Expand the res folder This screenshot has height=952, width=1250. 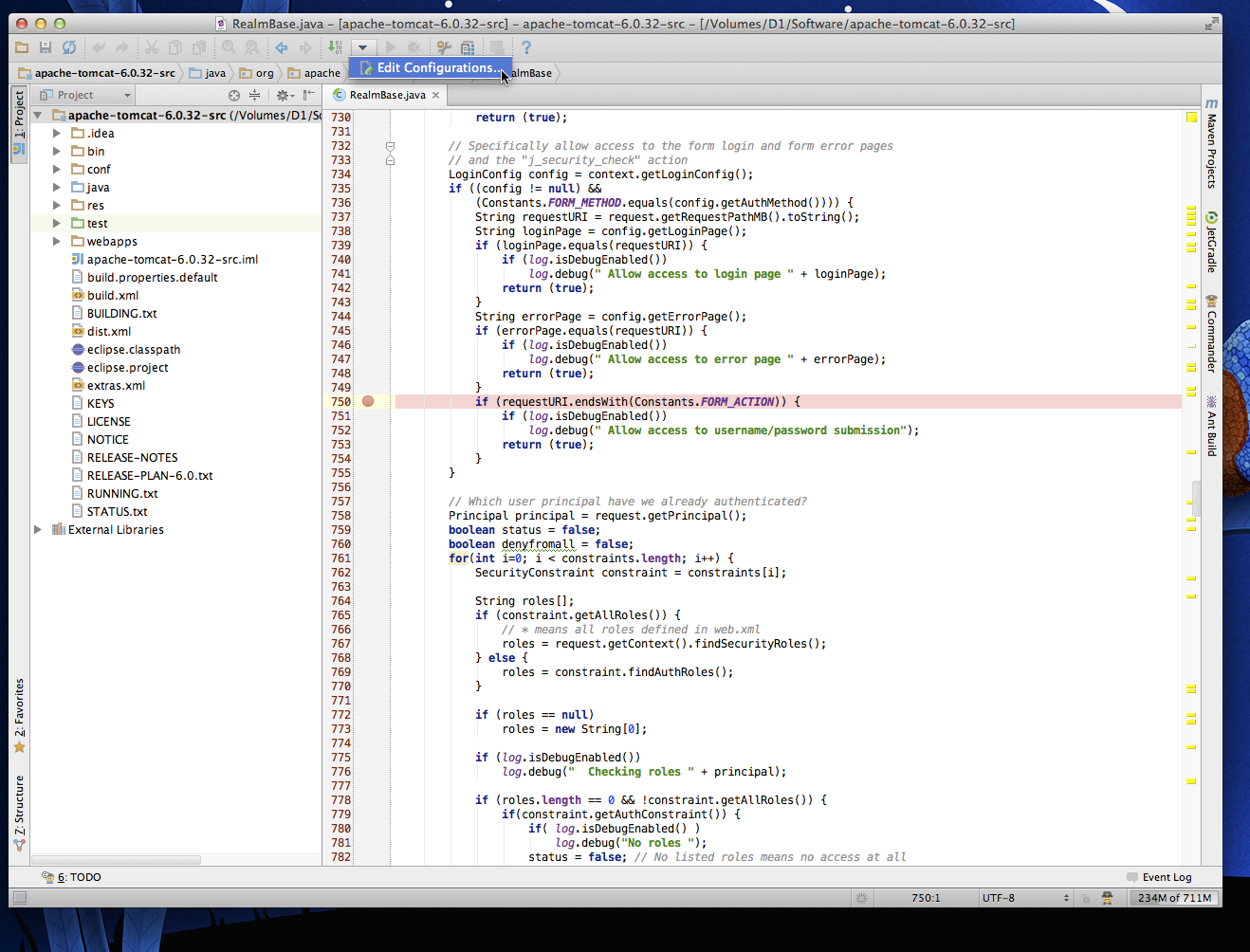tap(56, 206)
